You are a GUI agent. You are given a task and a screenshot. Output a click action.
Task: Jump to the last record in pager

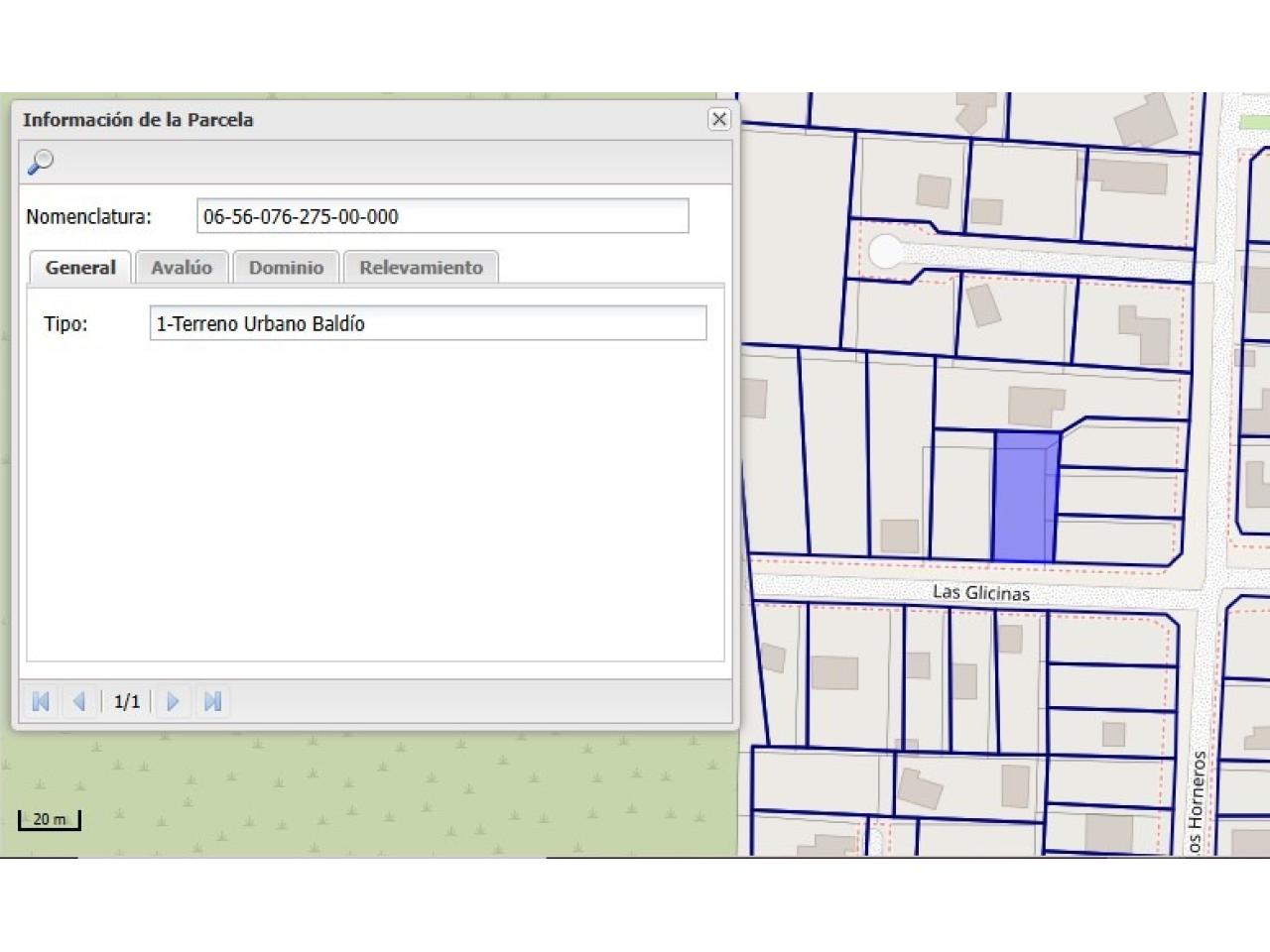pyautogui.click(x=212, y=702)
